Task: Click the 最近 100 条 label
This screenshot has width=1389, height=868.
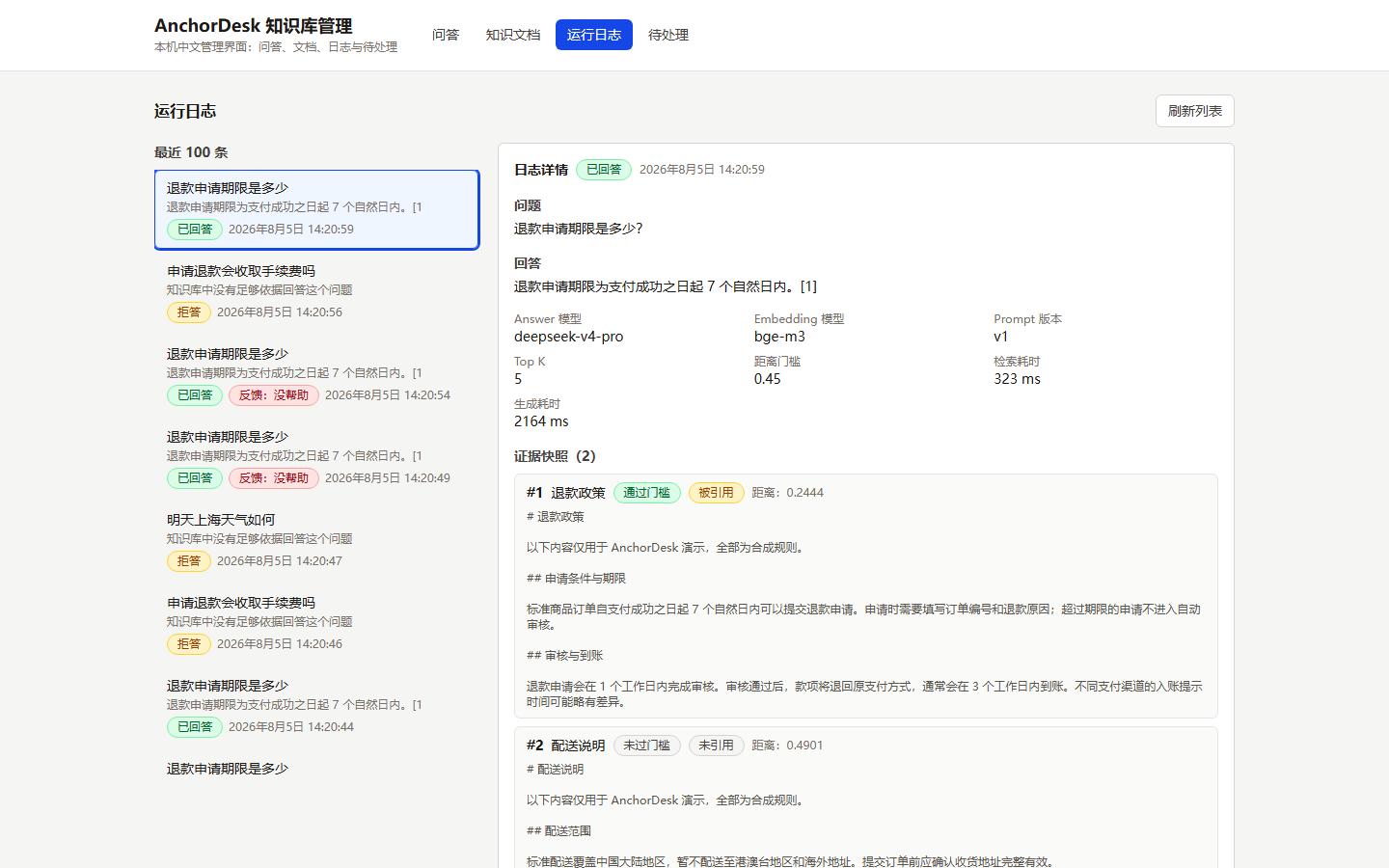Action: pos(191,152)
